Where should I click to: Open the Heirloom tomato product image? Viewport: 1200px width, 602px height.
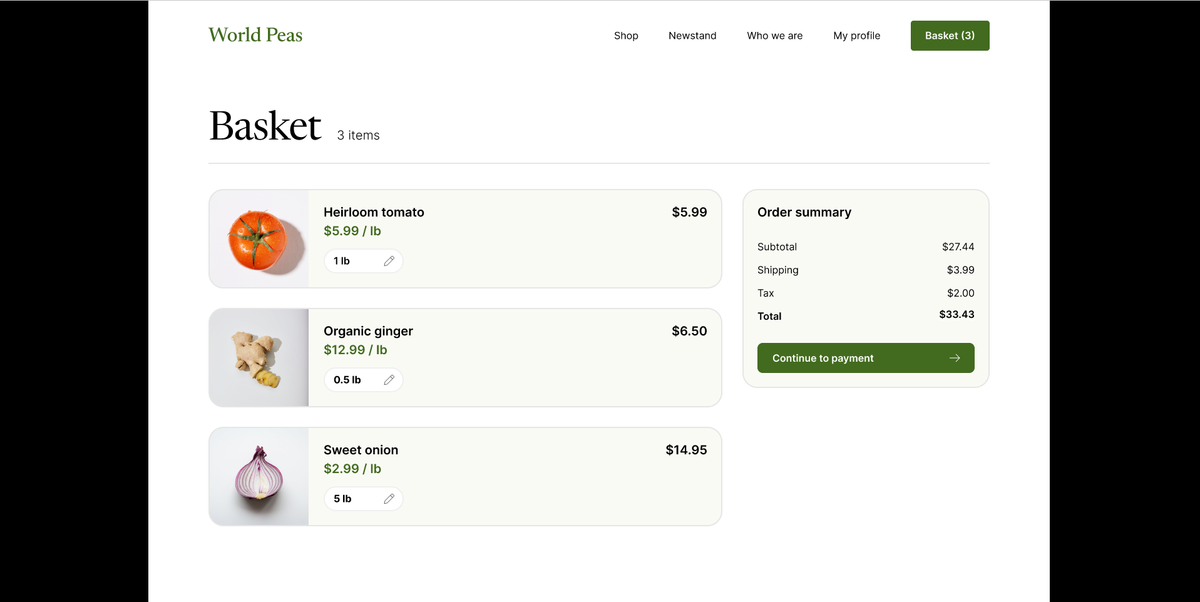coord(259,239)
